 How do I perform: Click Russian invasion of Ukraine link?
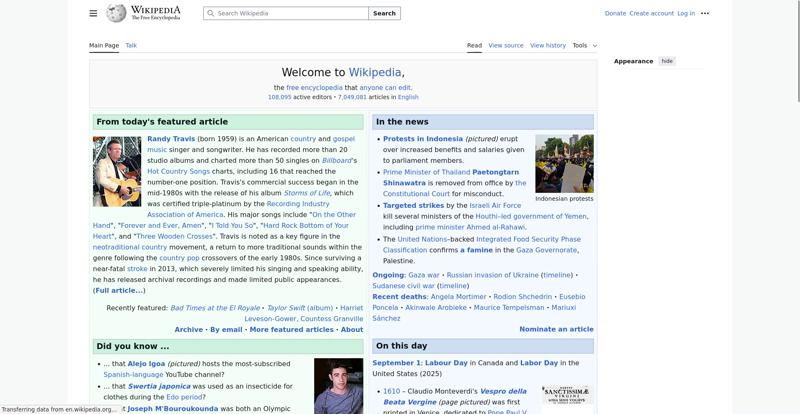click(x=492, y=275)
